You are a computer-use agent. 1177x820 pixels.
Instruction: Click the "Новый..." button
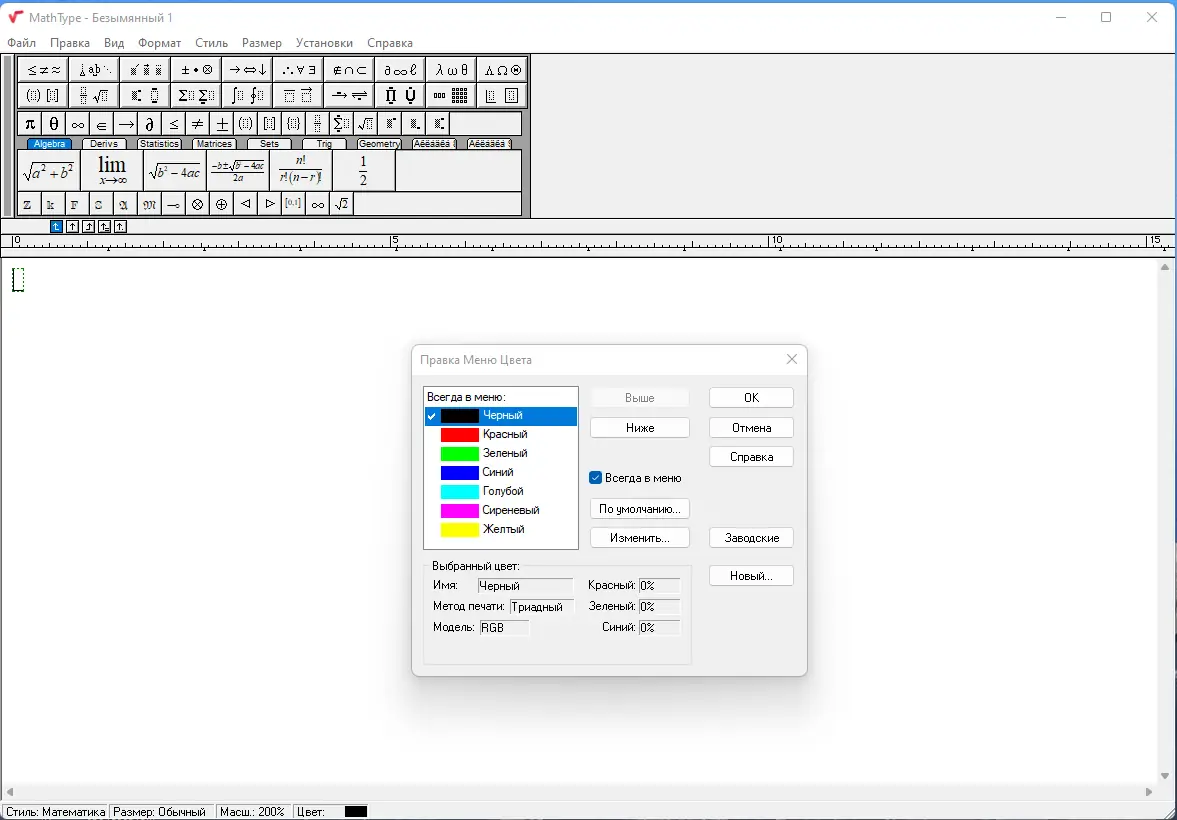coord(751,576)
